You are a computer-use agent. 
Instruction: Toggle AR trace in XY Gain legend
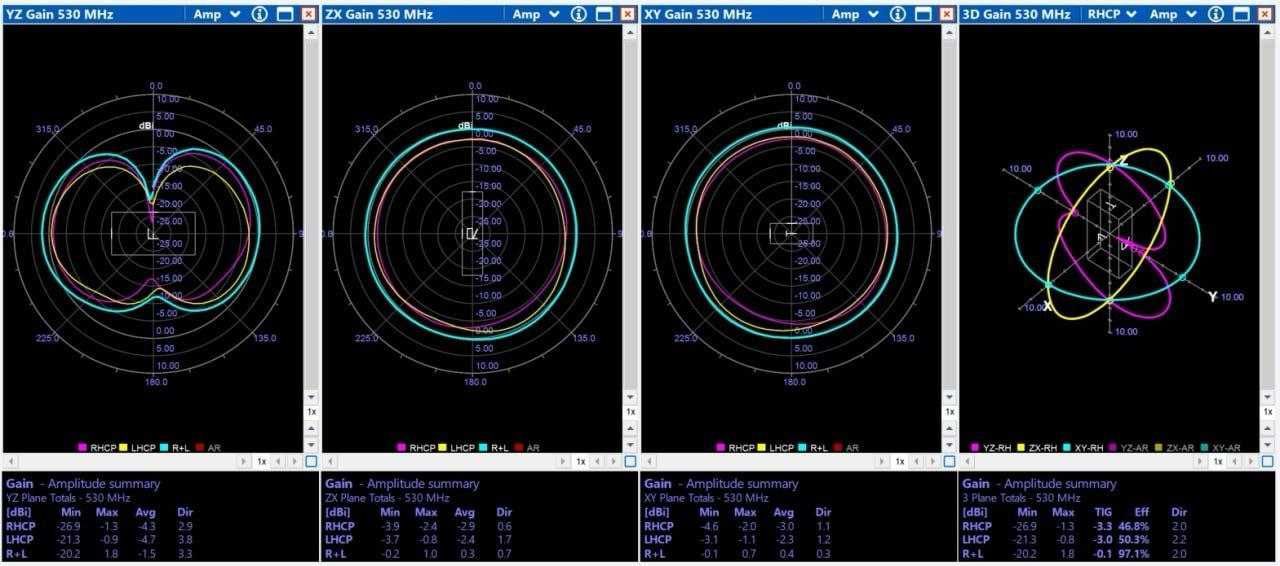(x=847, y=448)
